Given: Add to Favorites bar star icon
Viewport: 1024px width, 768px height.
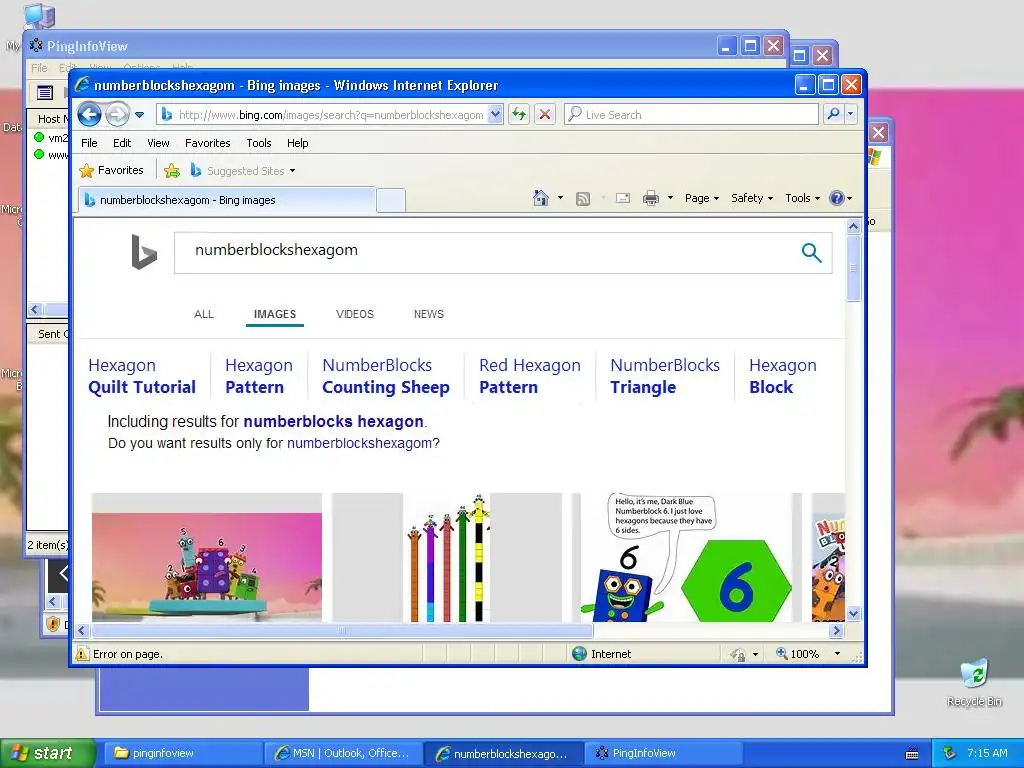Looking at the screenshot, I should [172, 170].
